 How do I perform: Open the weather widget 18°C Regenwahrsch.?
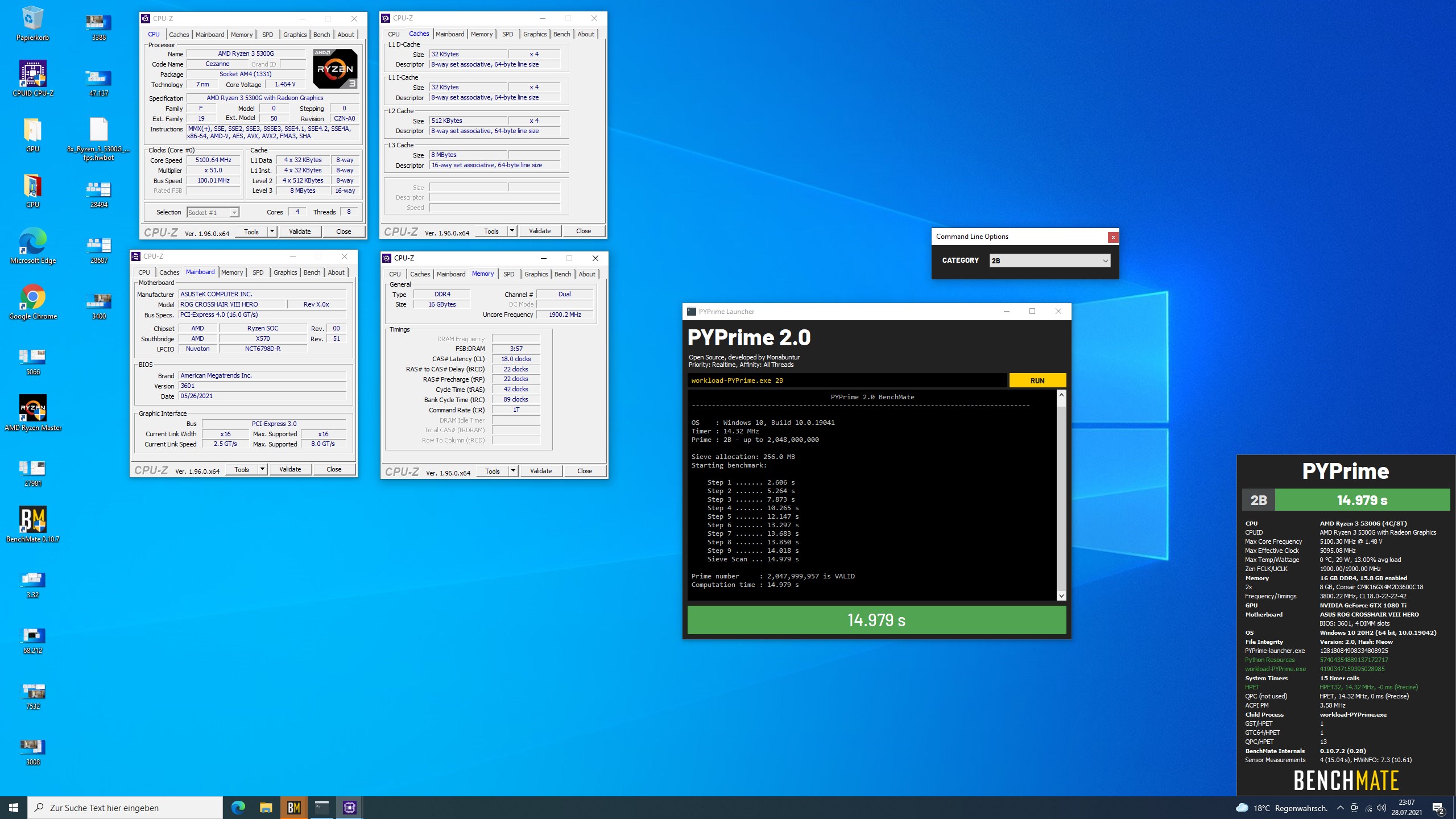[x=1281, y=808]
